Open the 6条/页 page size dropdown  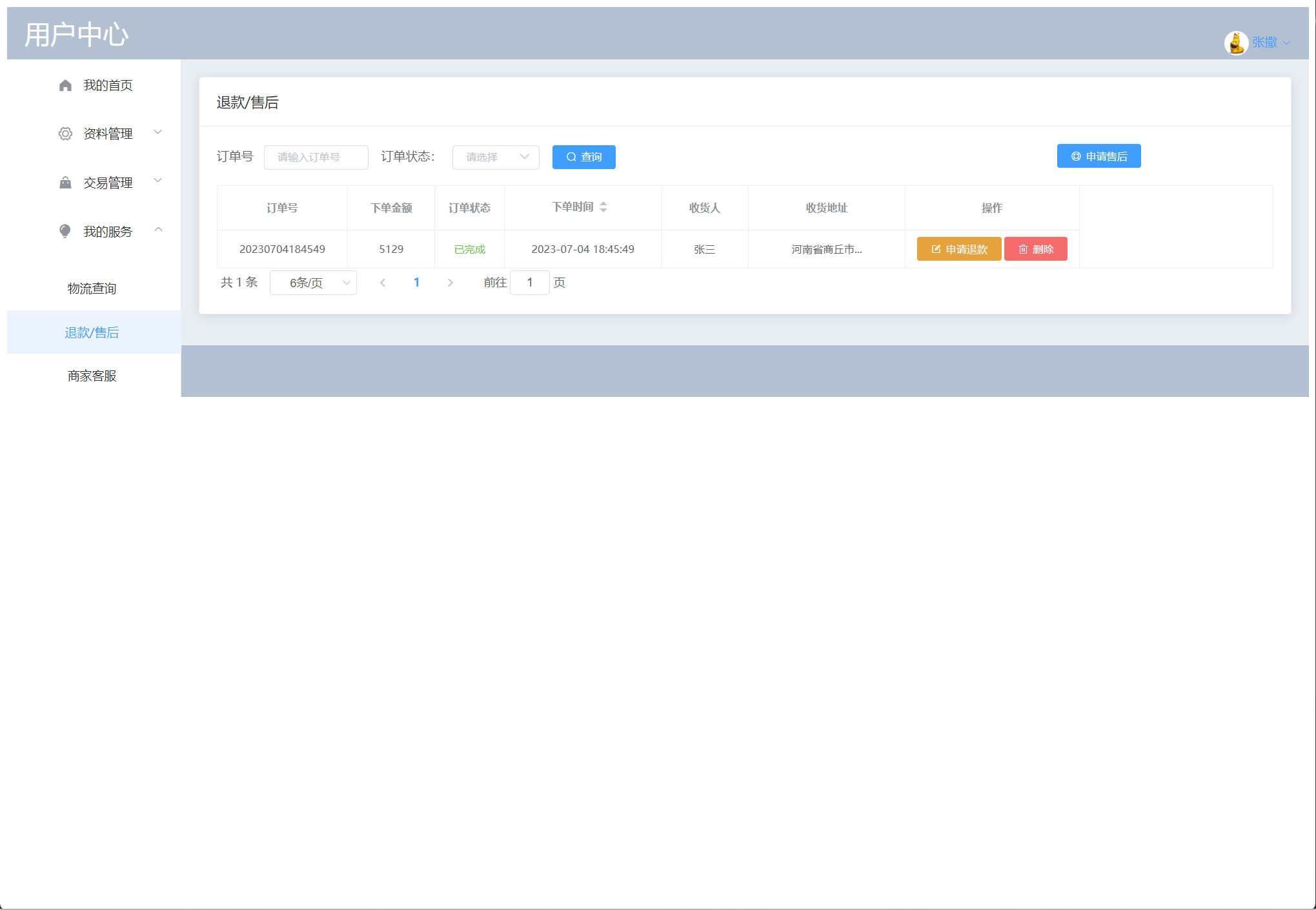[313, 283]
